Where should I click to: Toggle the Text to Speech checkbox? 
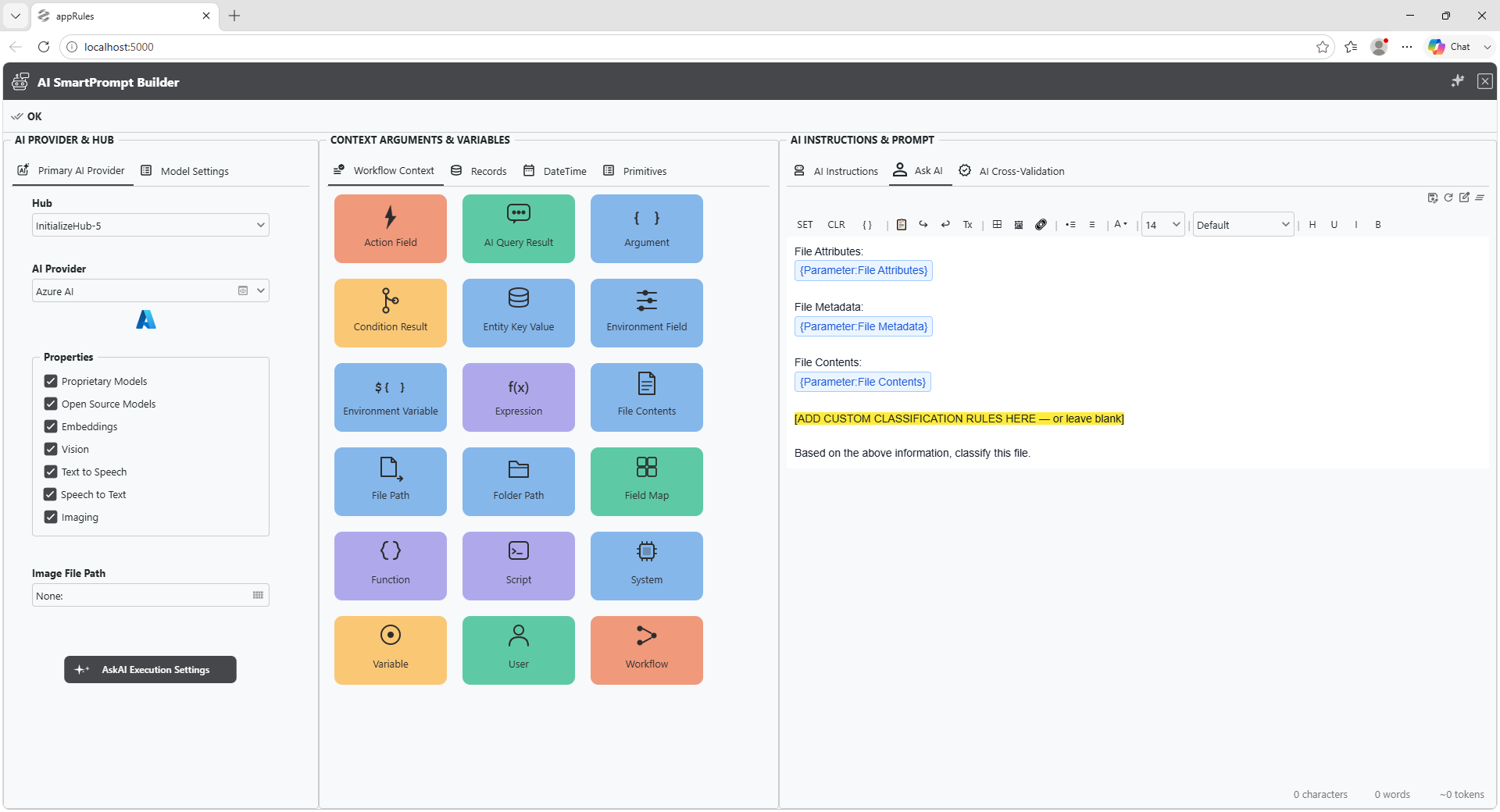51,472
